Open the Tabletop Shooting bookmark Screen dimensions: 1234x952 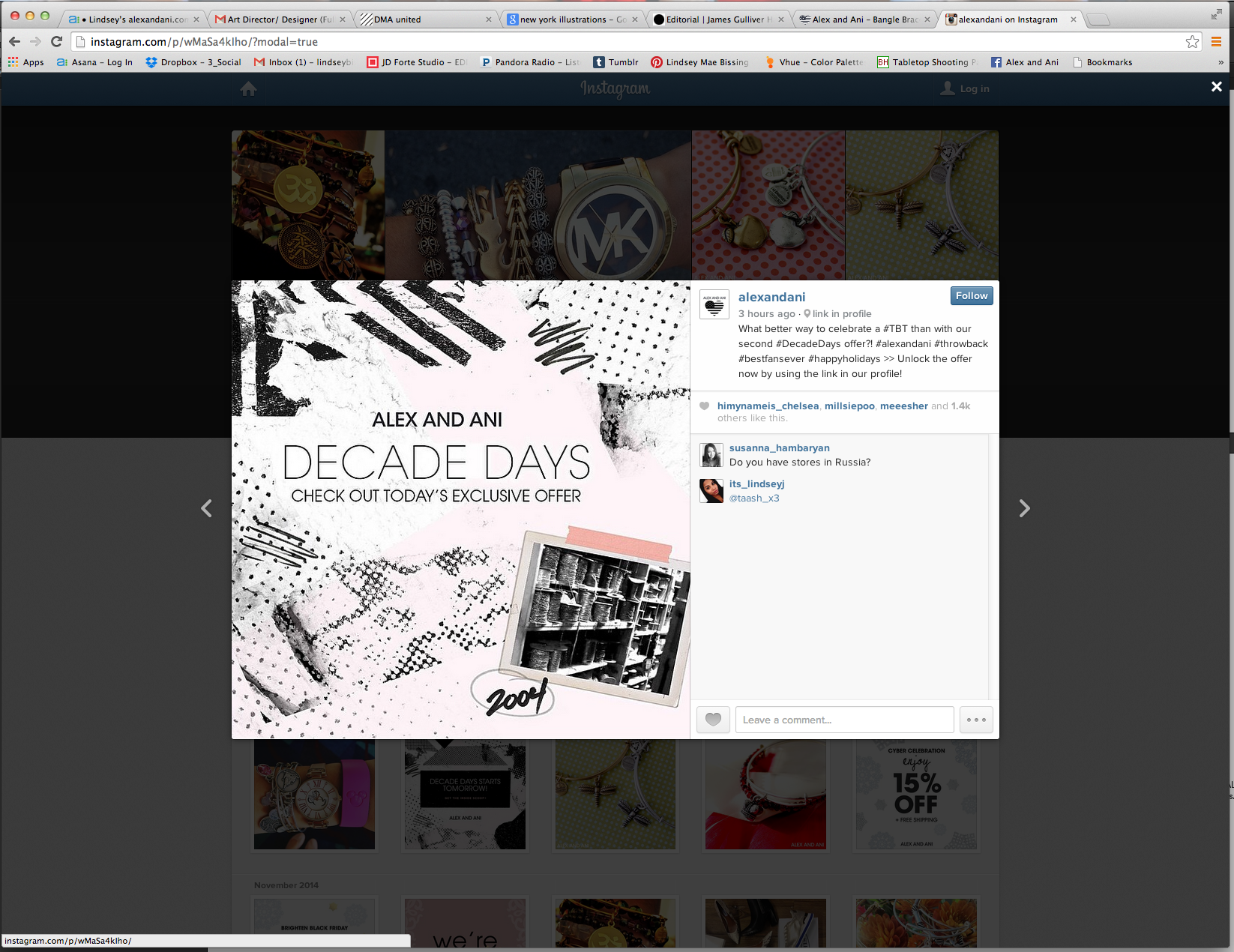pyautogui.click(x=927, y=62)
